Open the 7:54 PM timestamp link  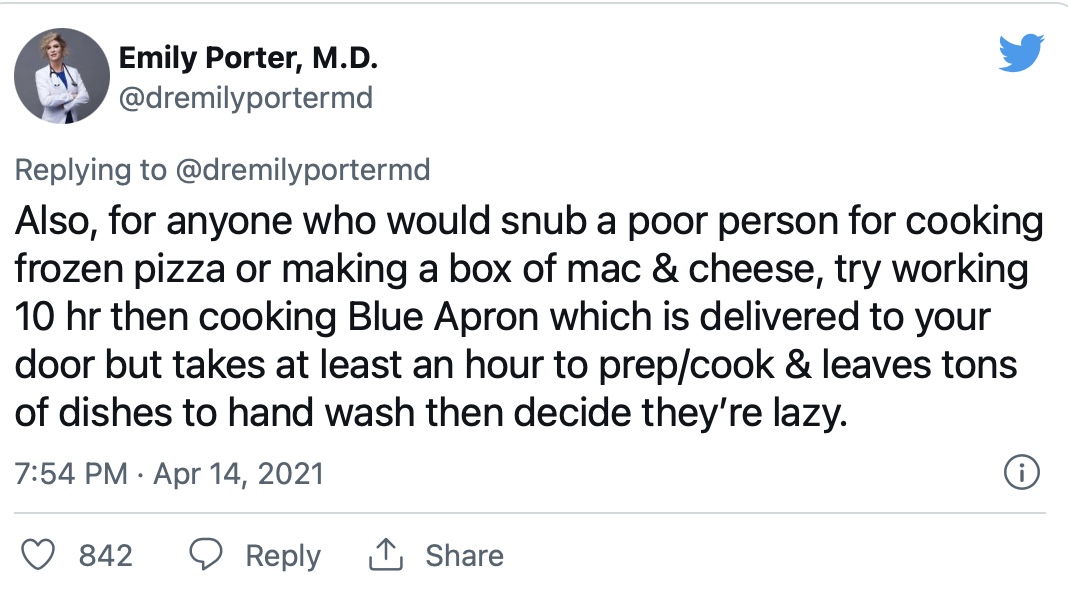click(x=72, y=473)
